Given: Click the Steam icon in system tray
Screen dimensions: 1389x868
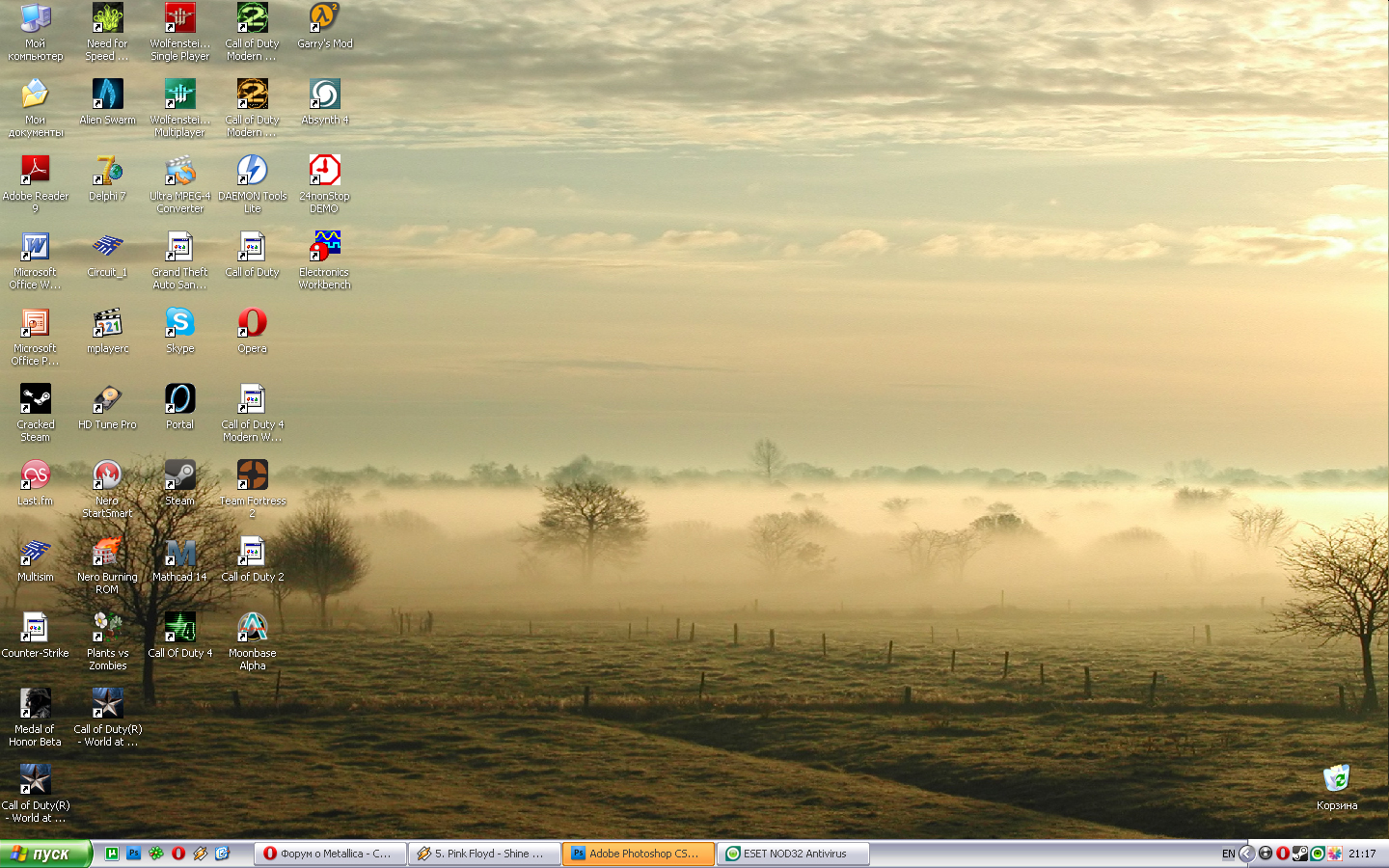Looking at the screenshot, I should pos(1299,854).
